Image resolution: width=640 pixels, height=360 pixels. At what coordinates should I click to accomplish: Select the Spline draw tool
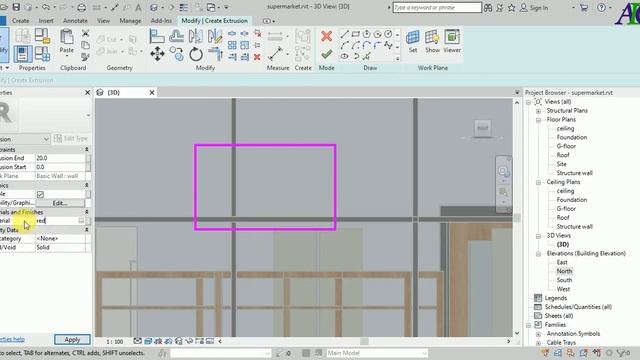(388, 45)
